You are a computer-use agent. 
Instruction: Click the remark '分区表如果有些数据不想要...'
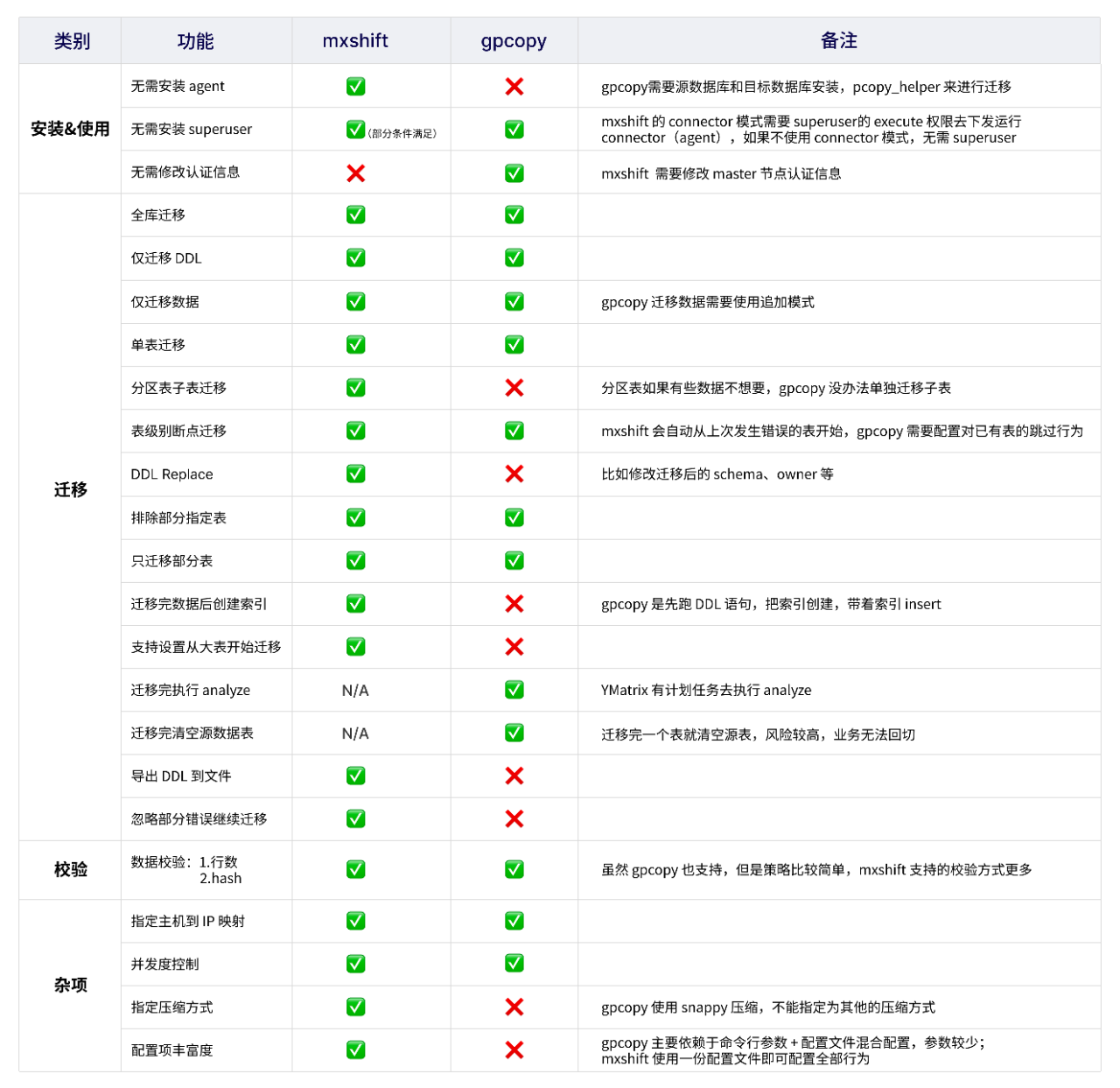point(776,388)
